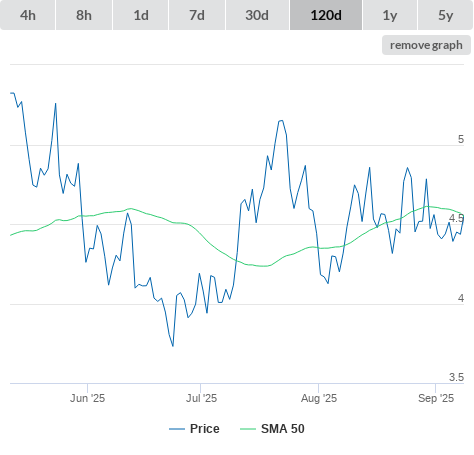Click the 3.5 y-axis value label
This screenshot has height=455, width=474.
point(456,377)
